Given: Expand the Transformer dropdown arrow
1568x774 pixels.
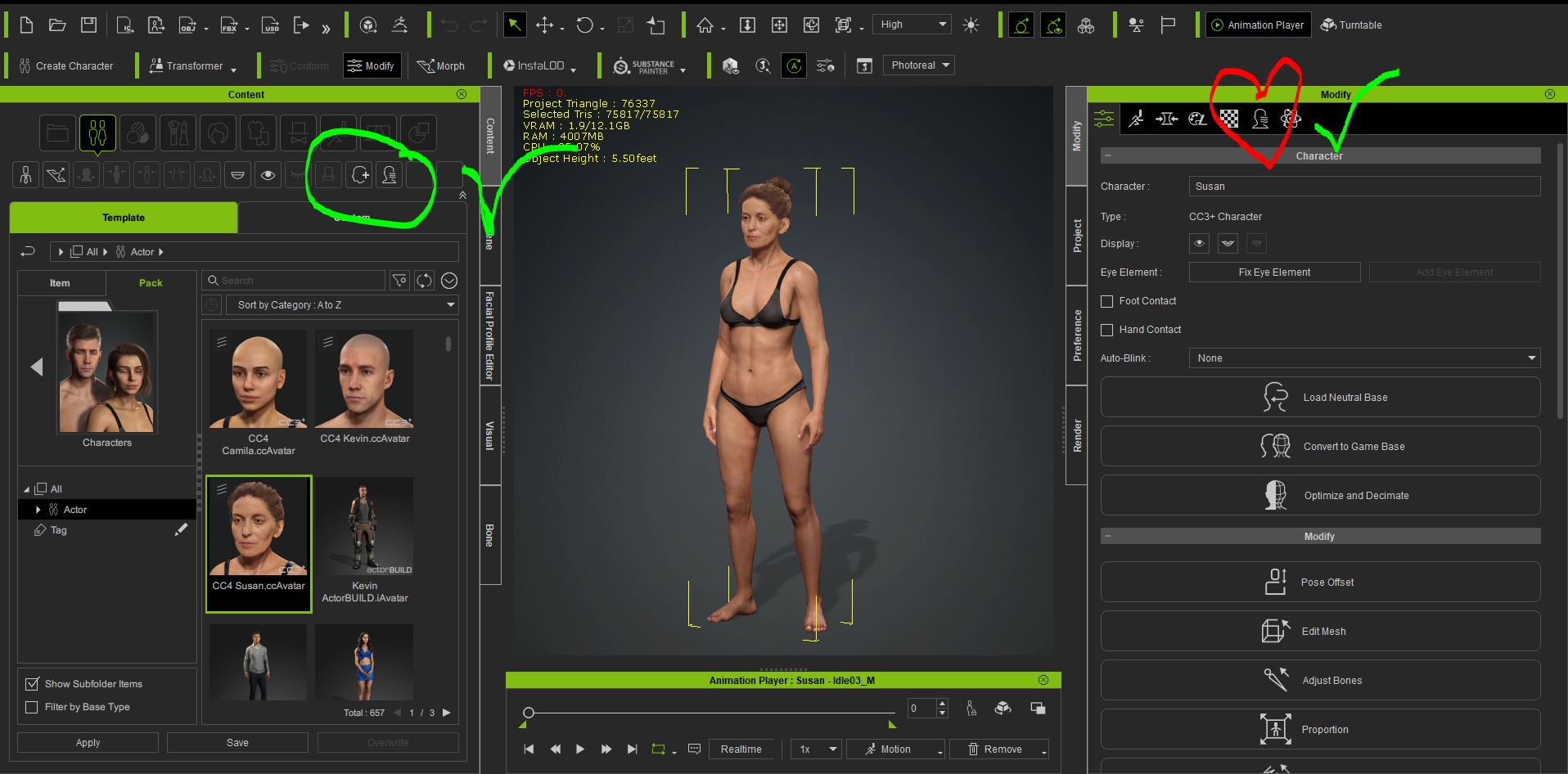Looking at the screenshot, I should tap(234, 70).
